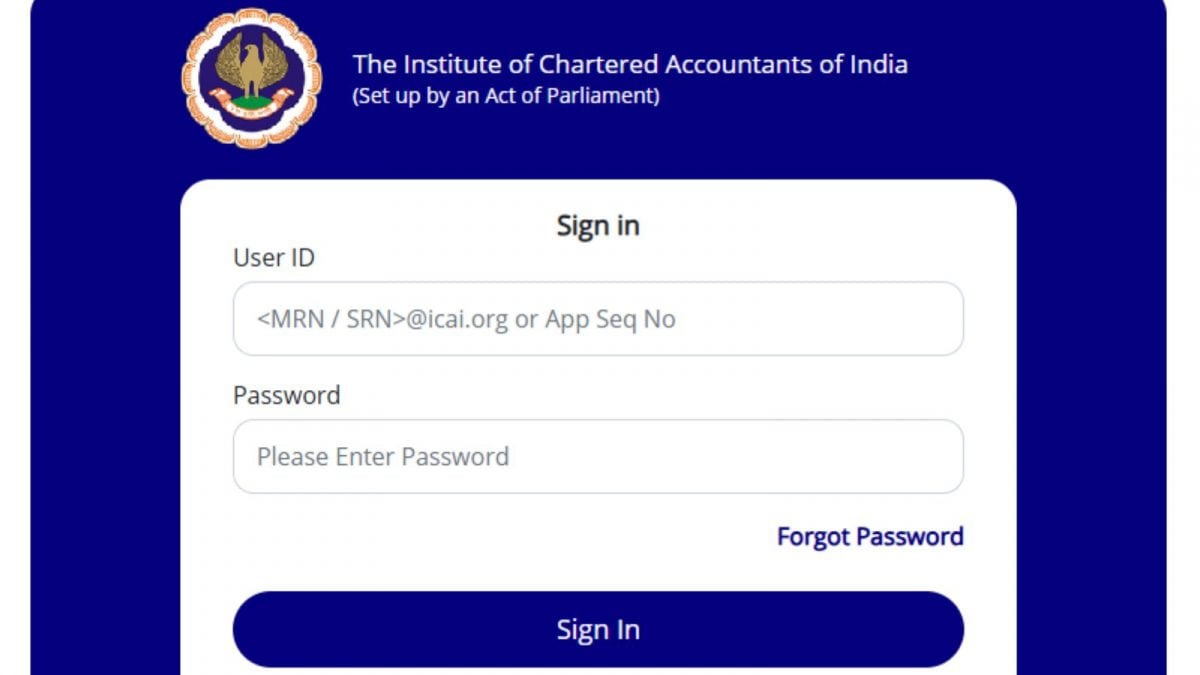The height and width of the screenshot is (675, 1200).
Task: Click the User ID field label
Action: [x=273, y=257]
